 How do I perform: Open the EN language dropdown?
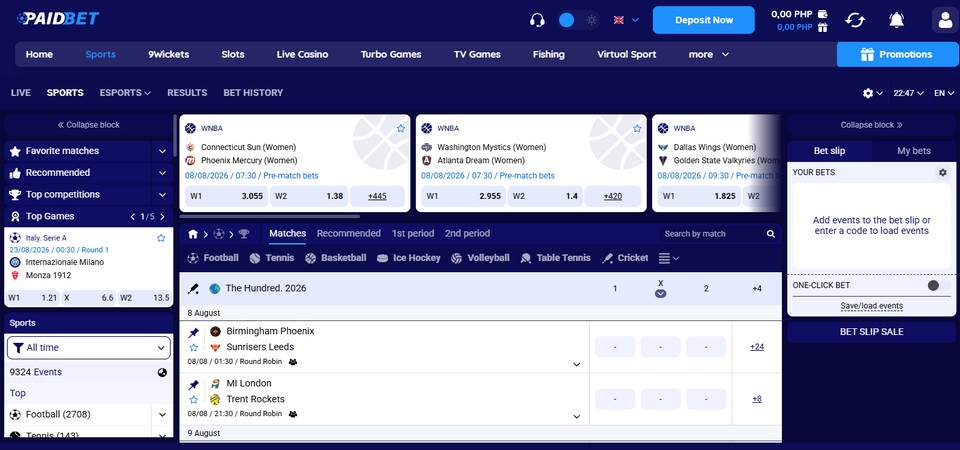pos(944,93)
